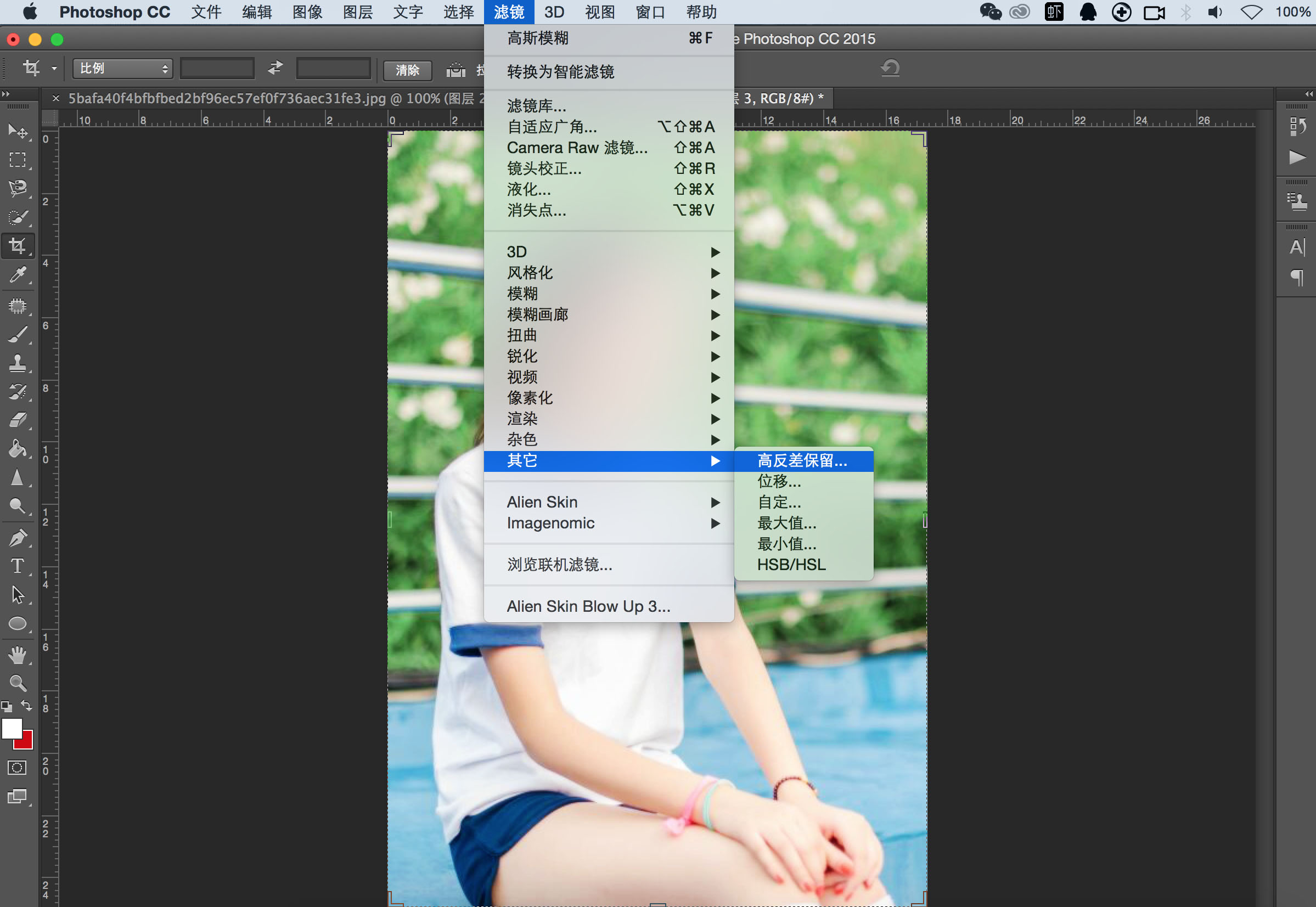
Task: Swap crop width and height values
Action: [x=275, y=68]
